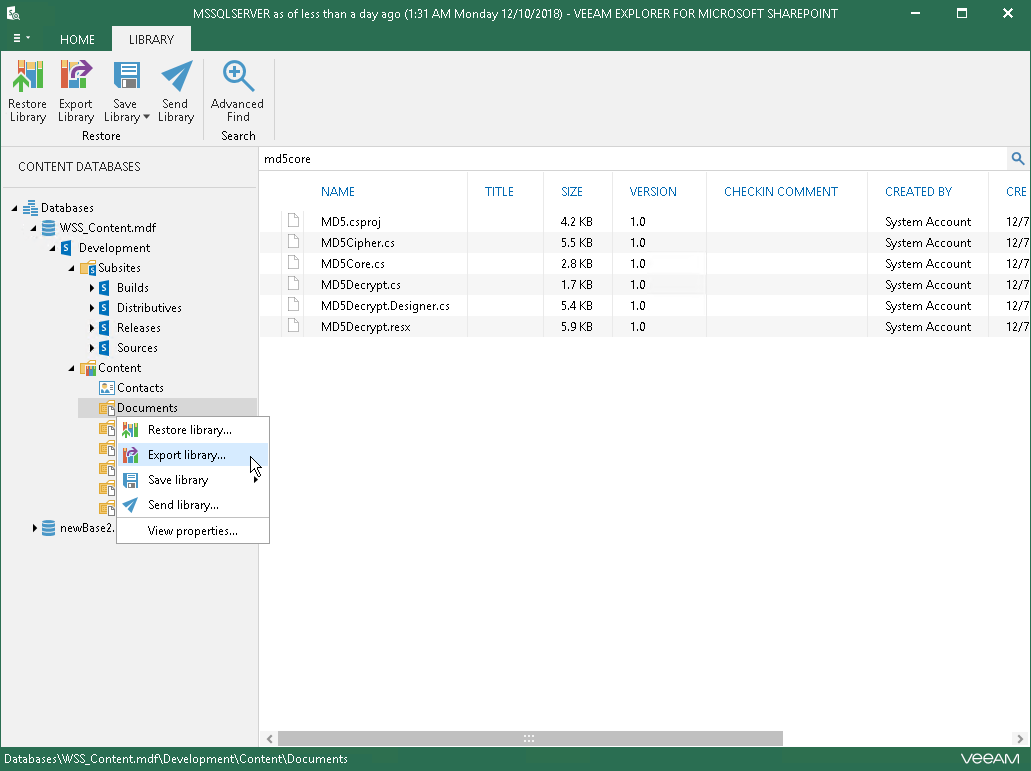Expand the Releases subsite
1031x771 pixels.
[x=91, y=328]
